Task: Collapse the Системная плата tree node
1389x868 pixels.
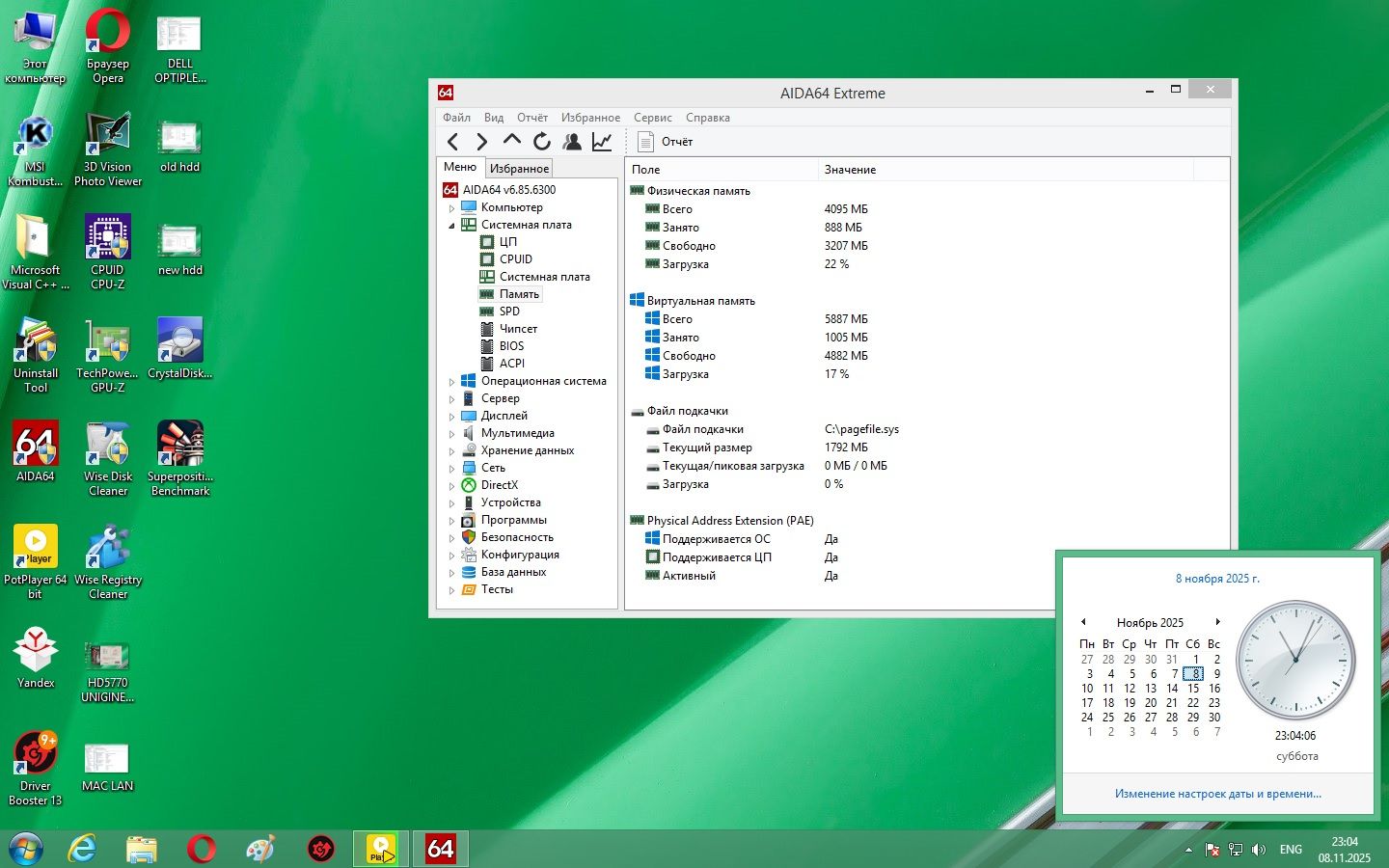Action: coord(451,225)
